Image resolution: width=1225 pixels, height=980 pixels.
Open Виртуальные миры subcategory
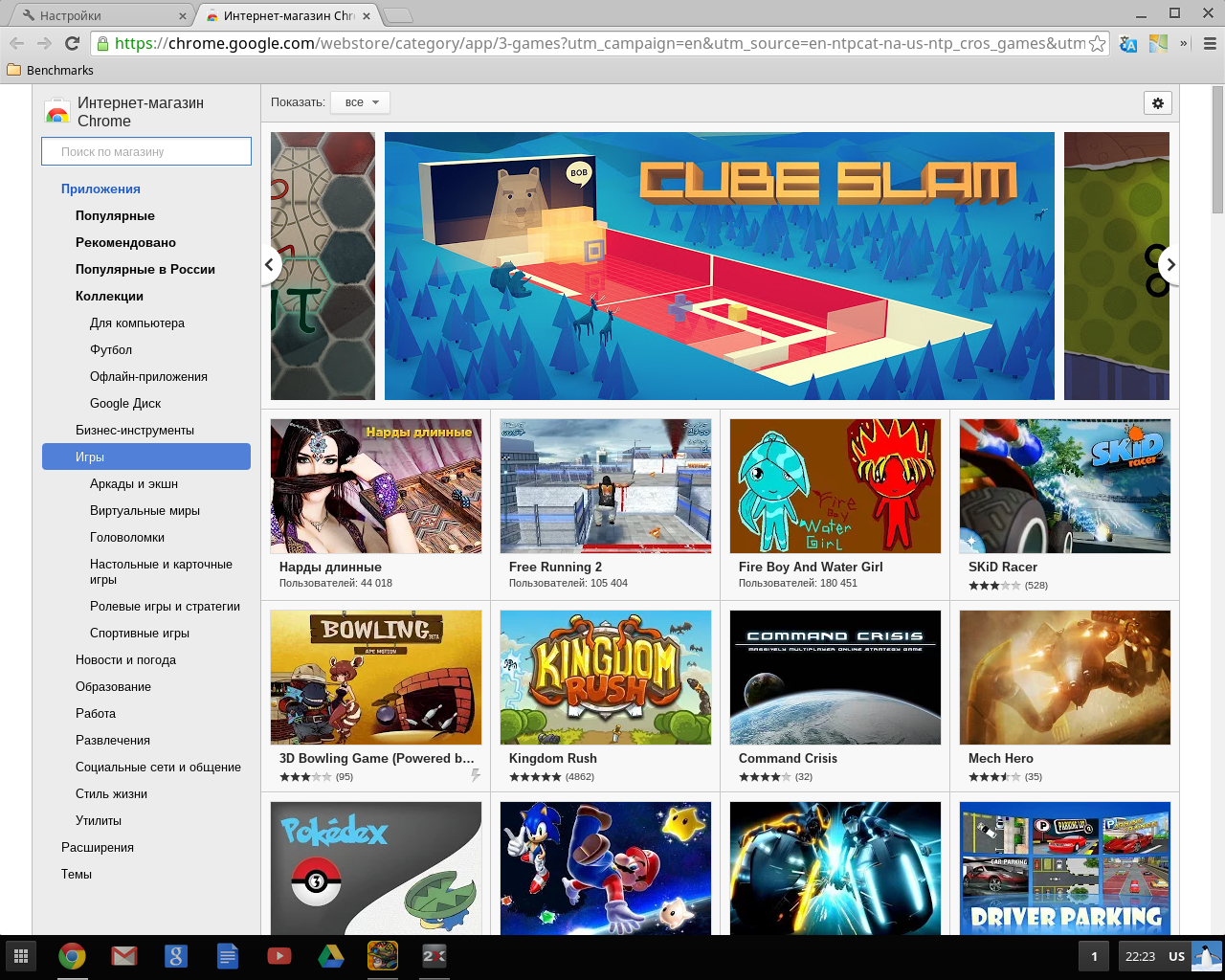tap(145, 510)
